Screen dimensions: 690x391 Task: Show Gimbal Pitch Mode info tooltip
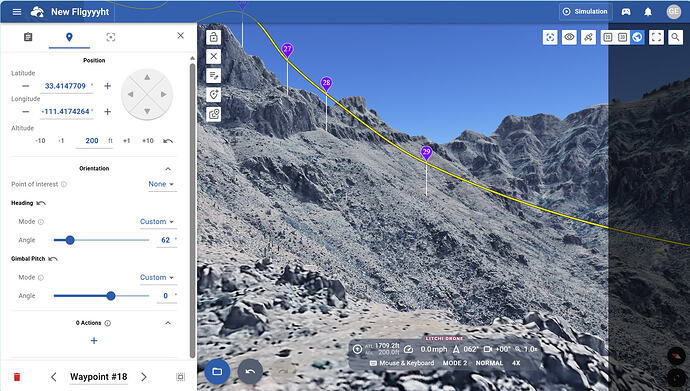(x=41, y=278)
